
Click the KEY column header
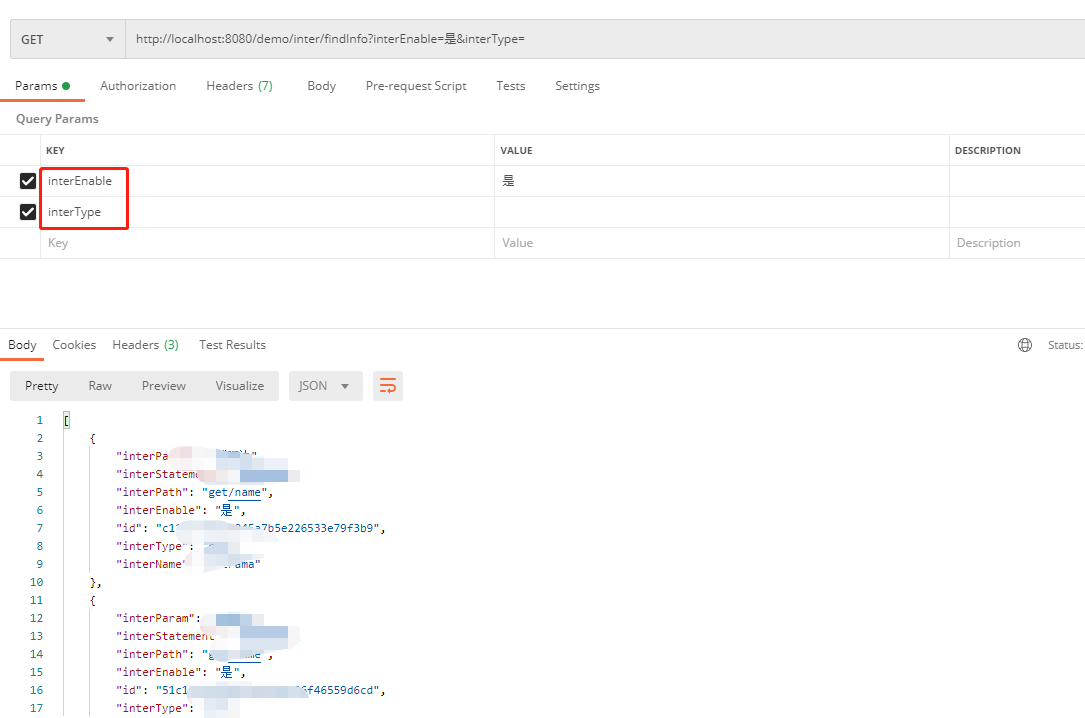(x=55, y=151)
